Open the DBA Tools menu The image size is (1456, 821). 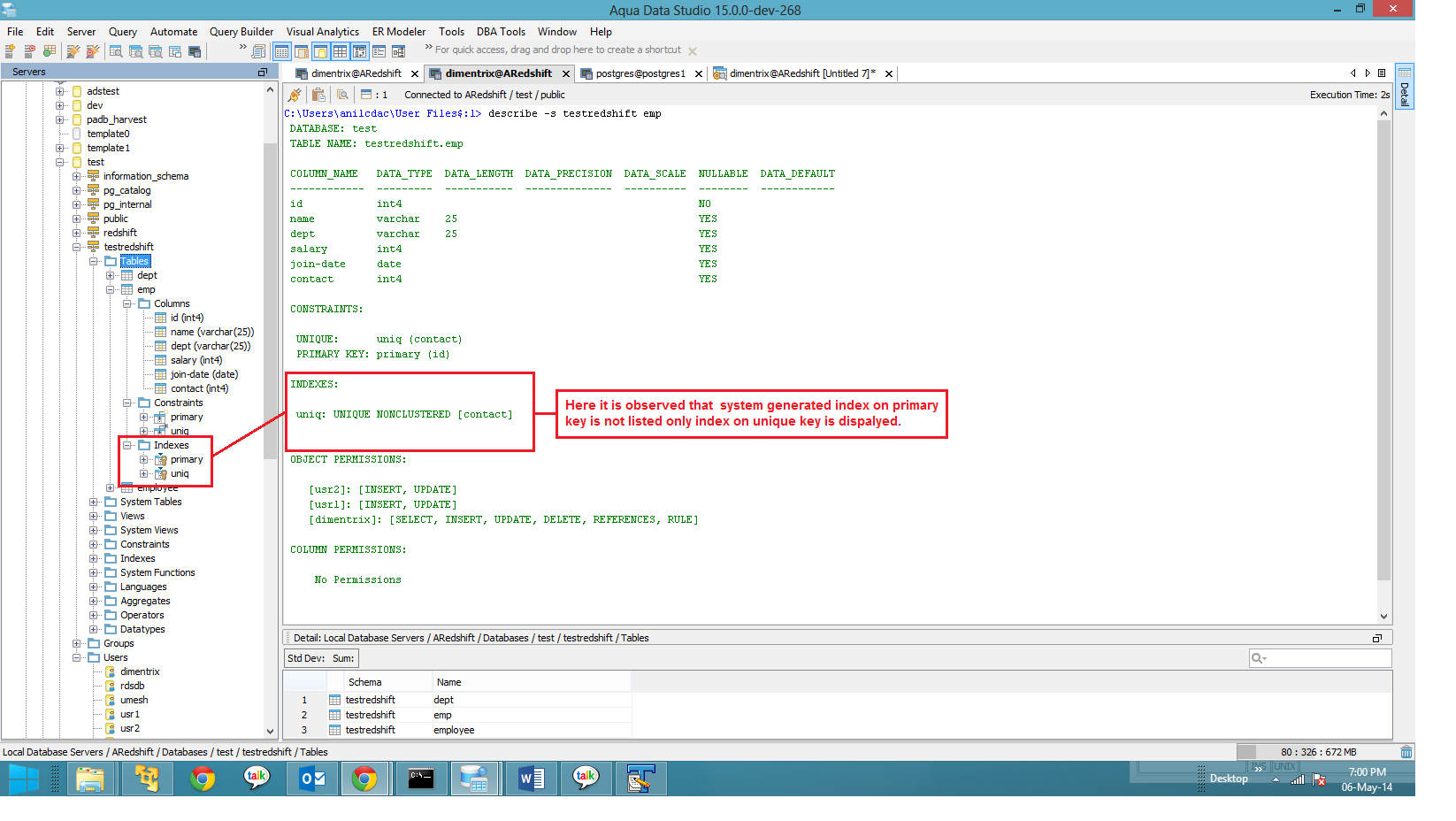coord(501,32)
